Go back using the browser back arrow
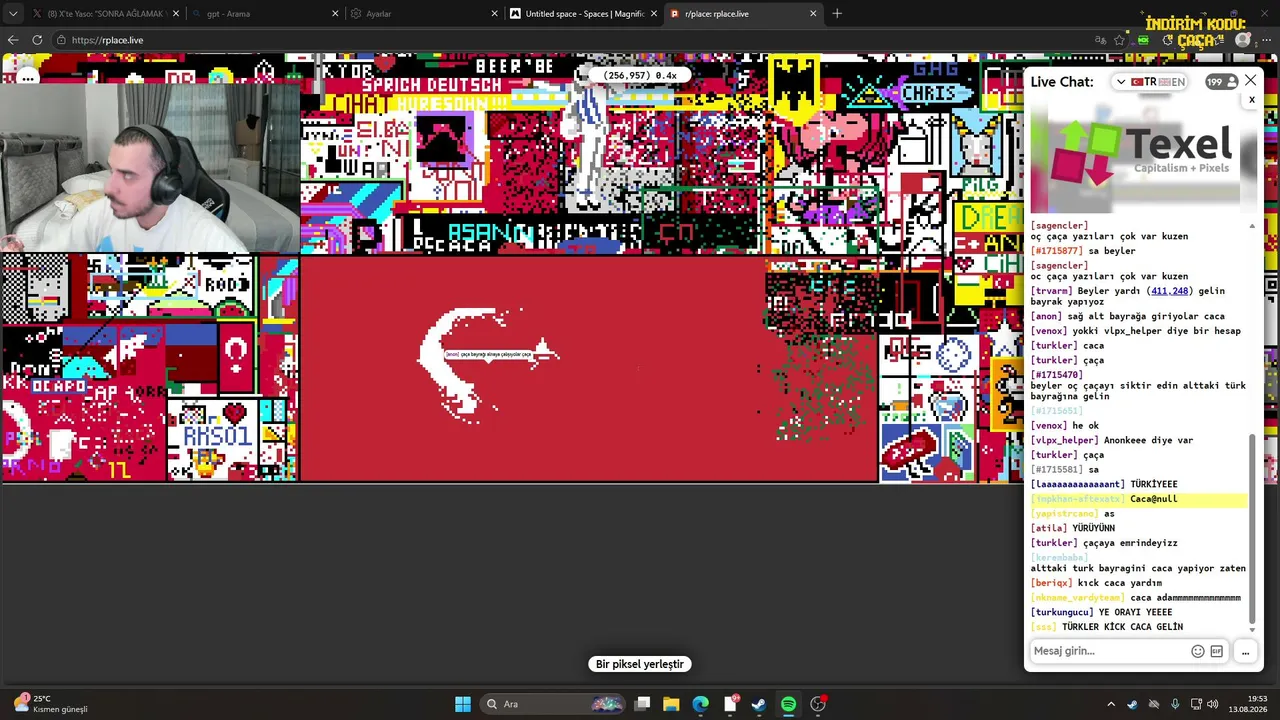The height and width of the screenshot is (720, 1280). (x=13, y=40)
